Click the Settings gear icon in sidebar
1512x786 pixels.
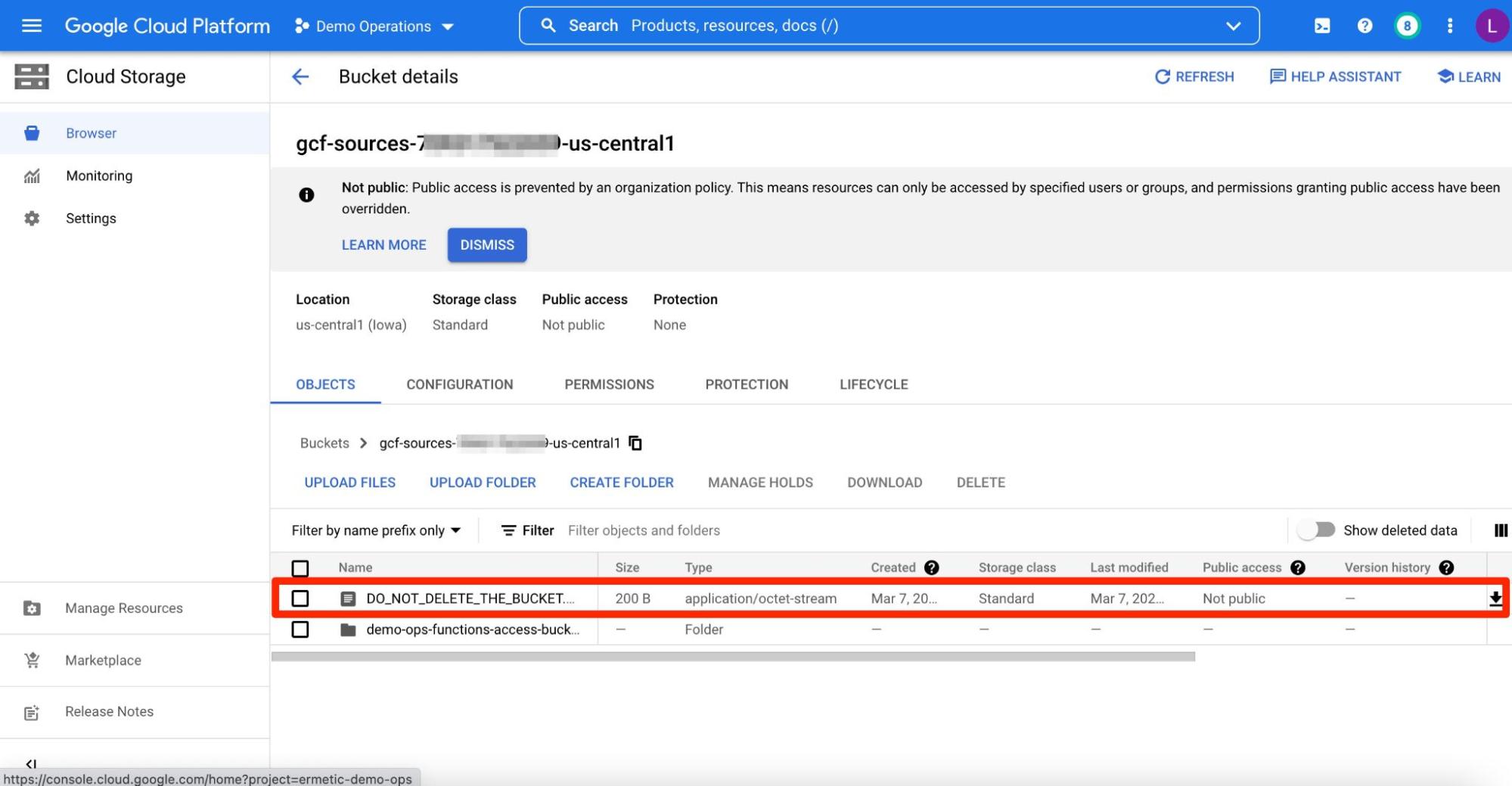click(32, 219)
